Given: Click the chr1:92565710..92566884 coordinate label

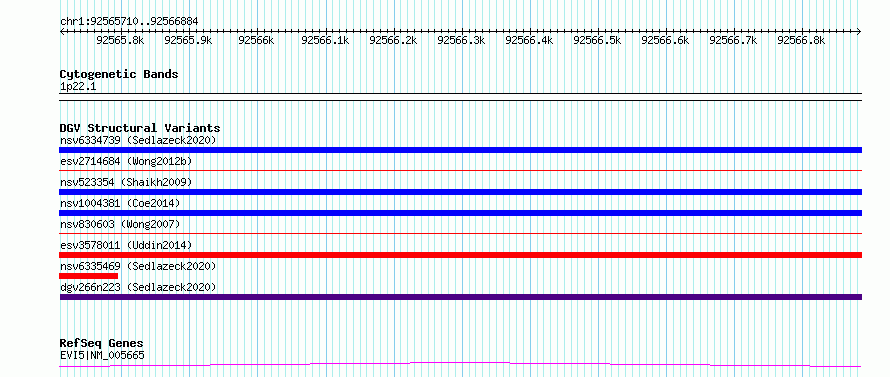Looking at the screenshot, I should tap(129, 22).
